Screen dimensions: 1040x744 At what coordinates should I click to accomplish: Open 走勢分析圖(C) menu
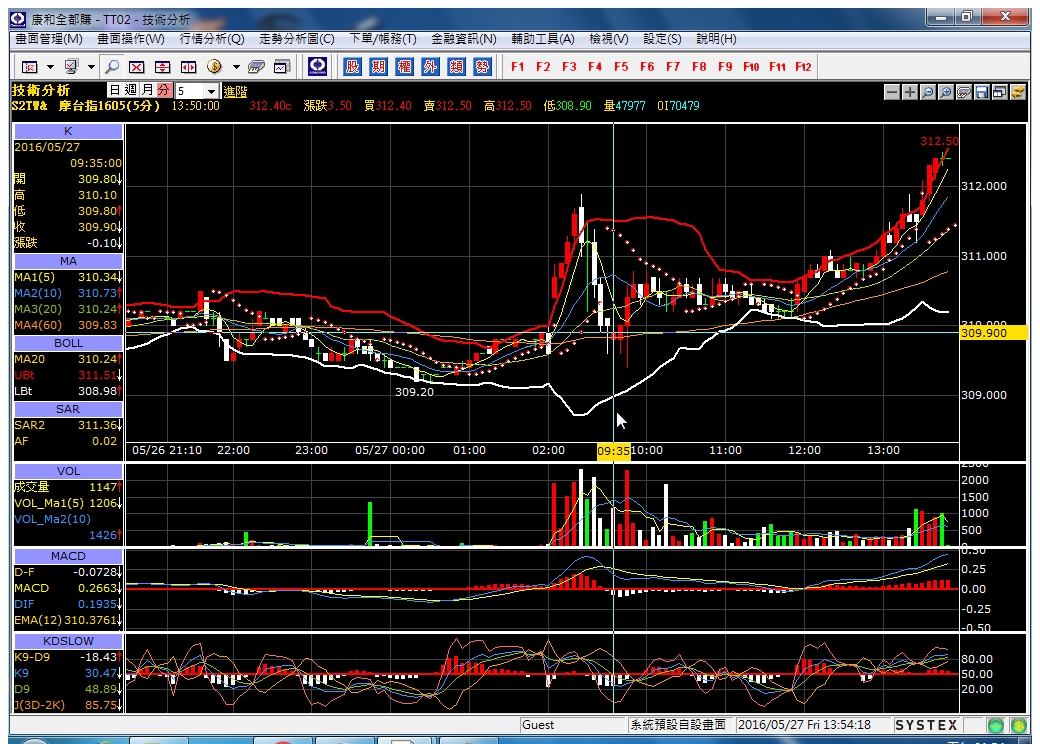click(296, 39)
